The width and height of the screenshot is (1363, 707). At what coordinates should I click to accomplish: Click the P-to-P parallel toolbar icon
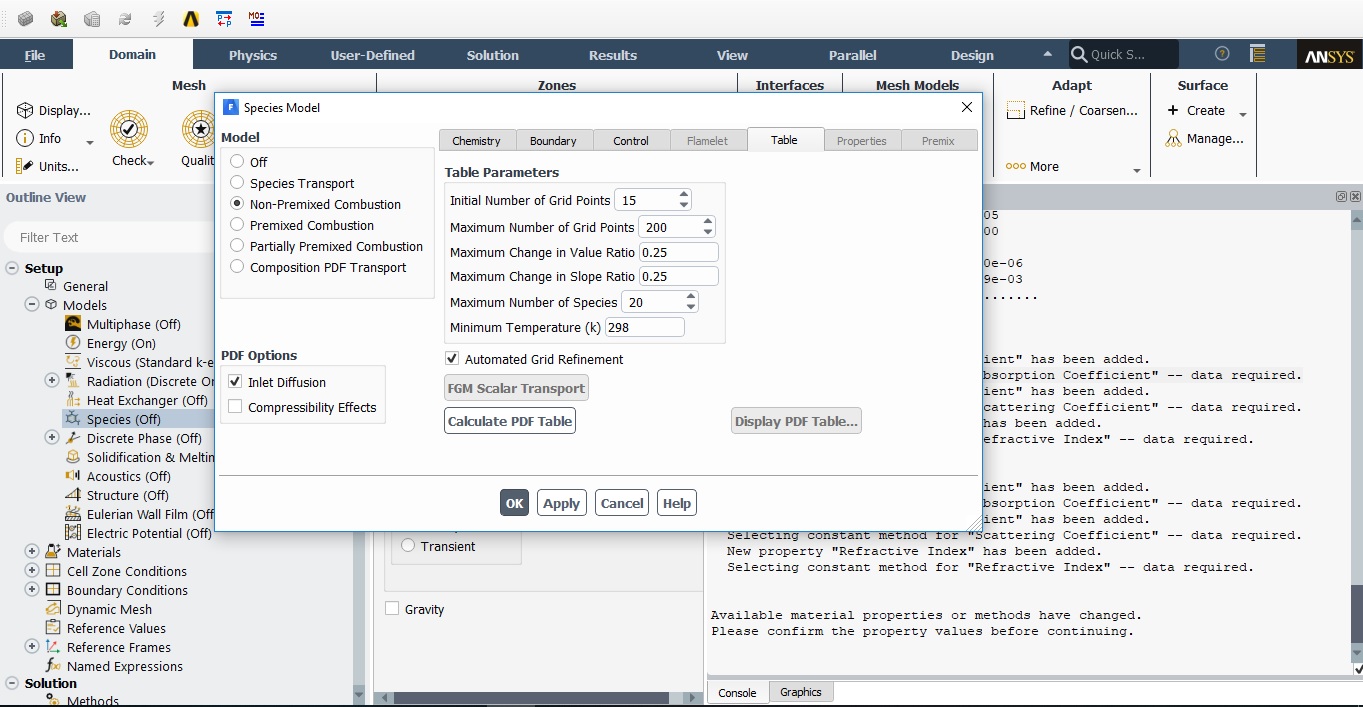(x=223, y=18)
